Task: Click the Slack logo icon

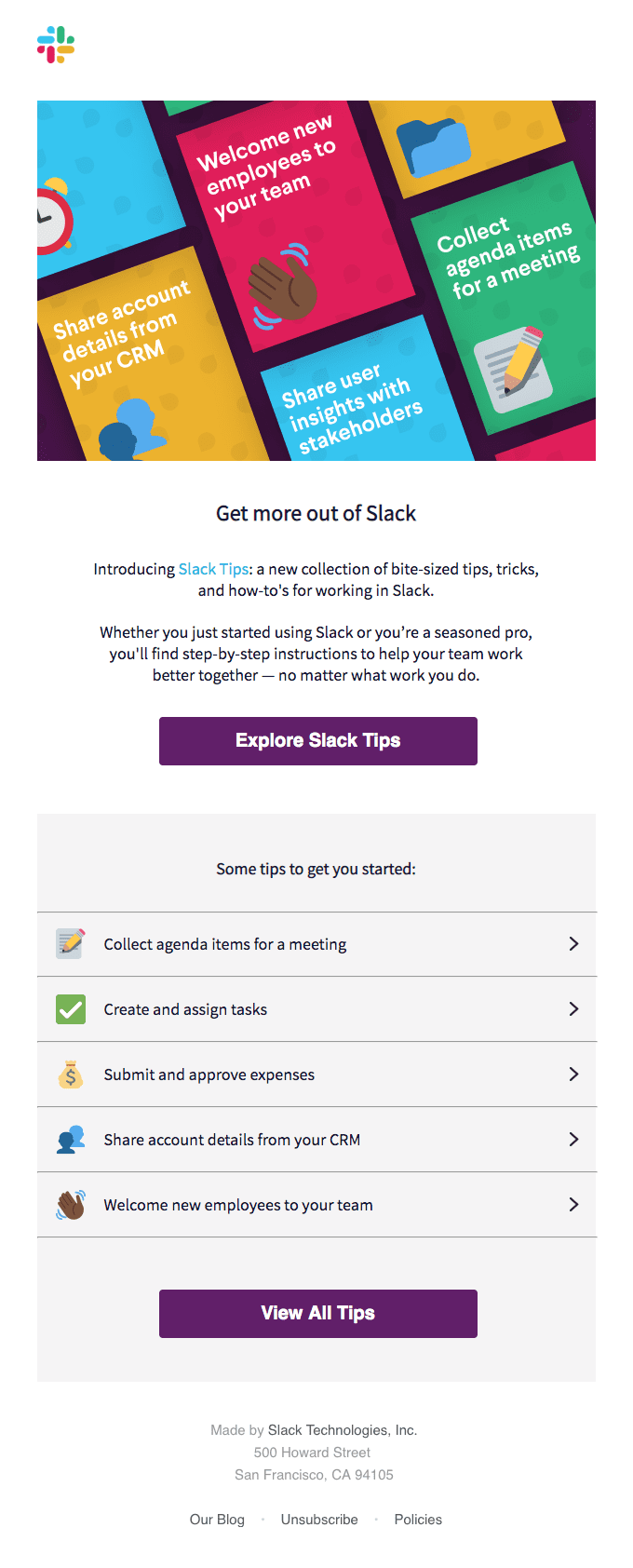Action: (56, 45)
